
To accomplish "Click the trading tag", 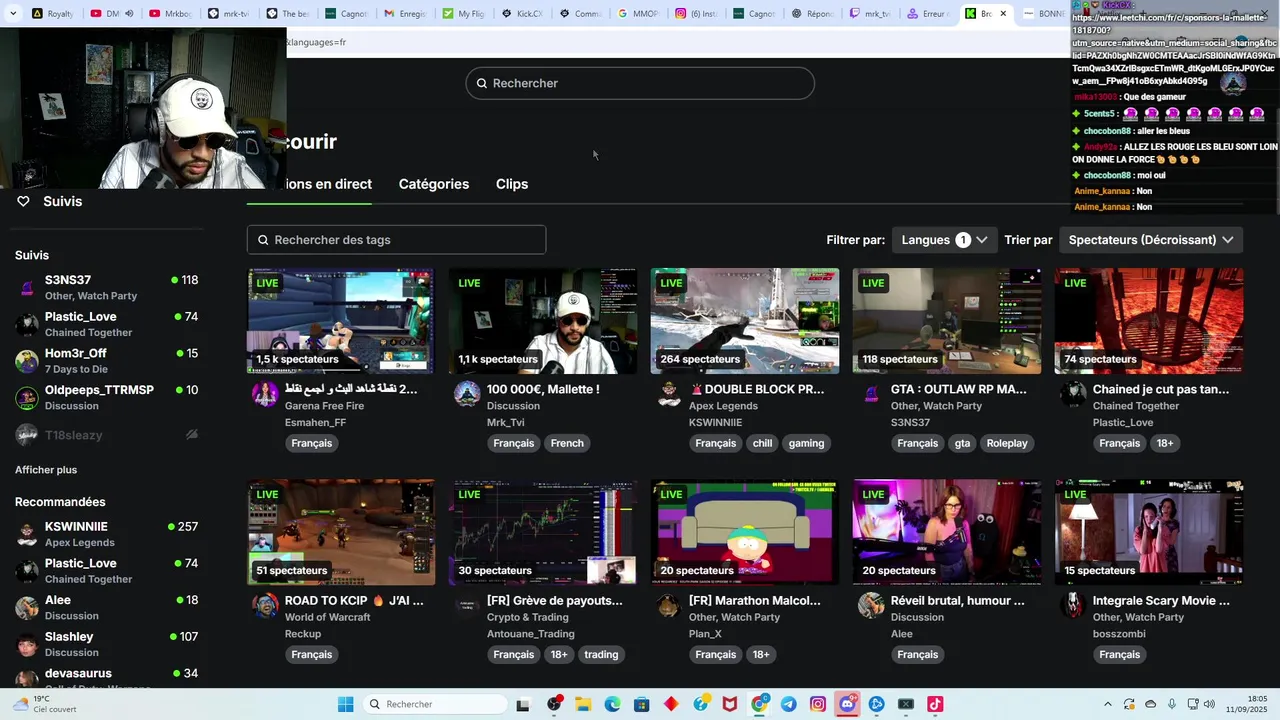I will click(601, 654).
